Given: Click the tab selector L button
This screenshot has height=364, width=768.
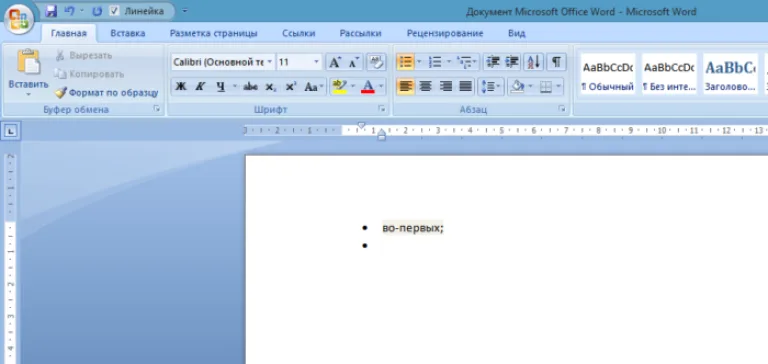Looking at the screenshot, I should click(x=11, y=131).
